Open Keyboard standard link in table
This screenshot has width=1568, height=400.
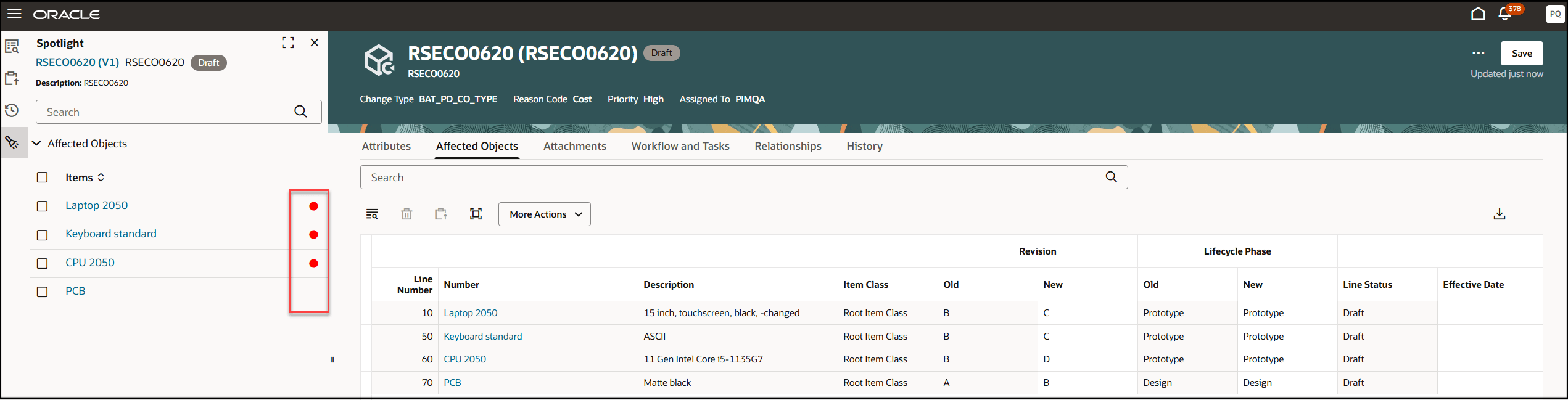(x=483, y=337)
